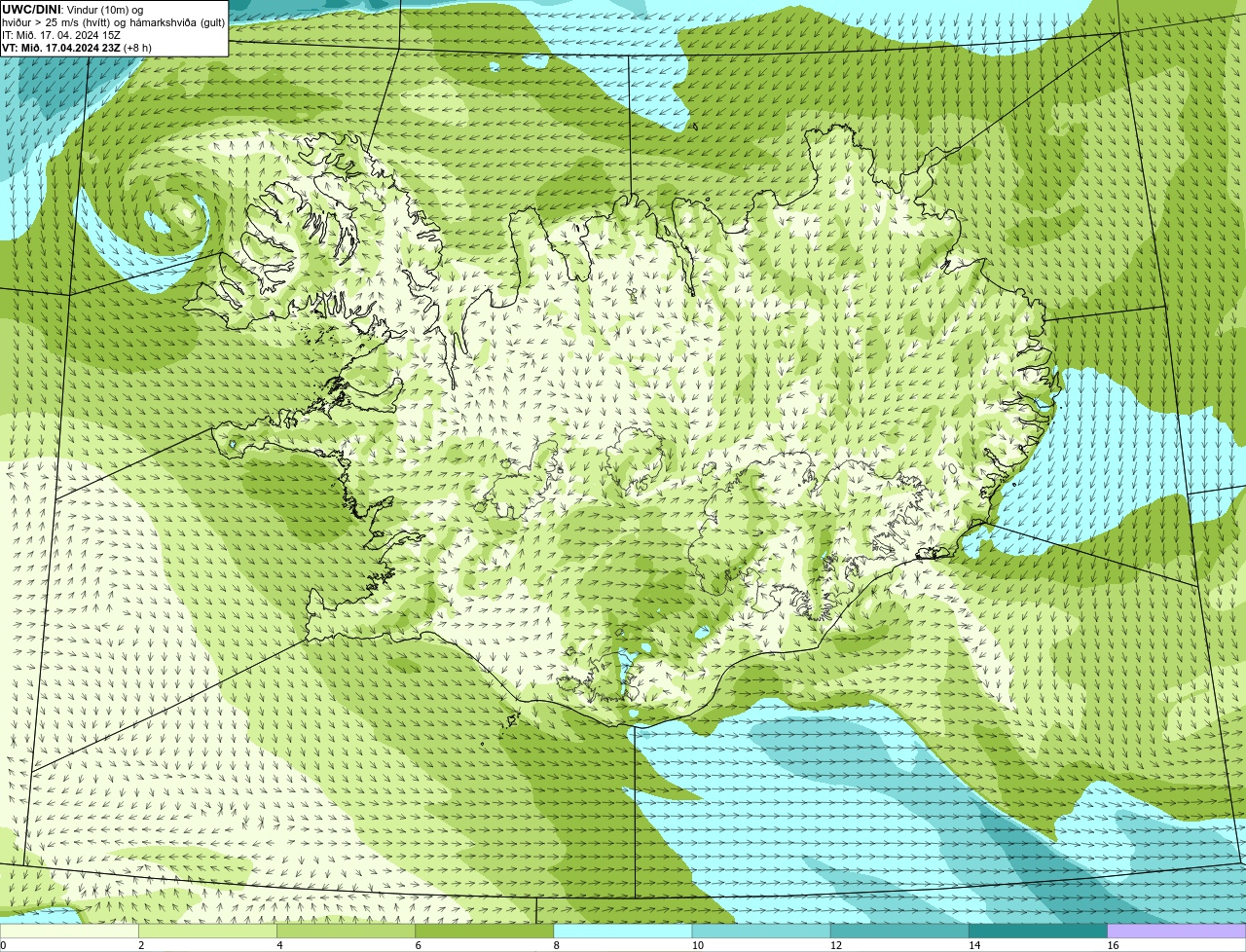The height and width of the screenshot is (952, 1246).
Task: Click the purple legend swatch above 16 m/s
Action: [x=1177, y=931]
